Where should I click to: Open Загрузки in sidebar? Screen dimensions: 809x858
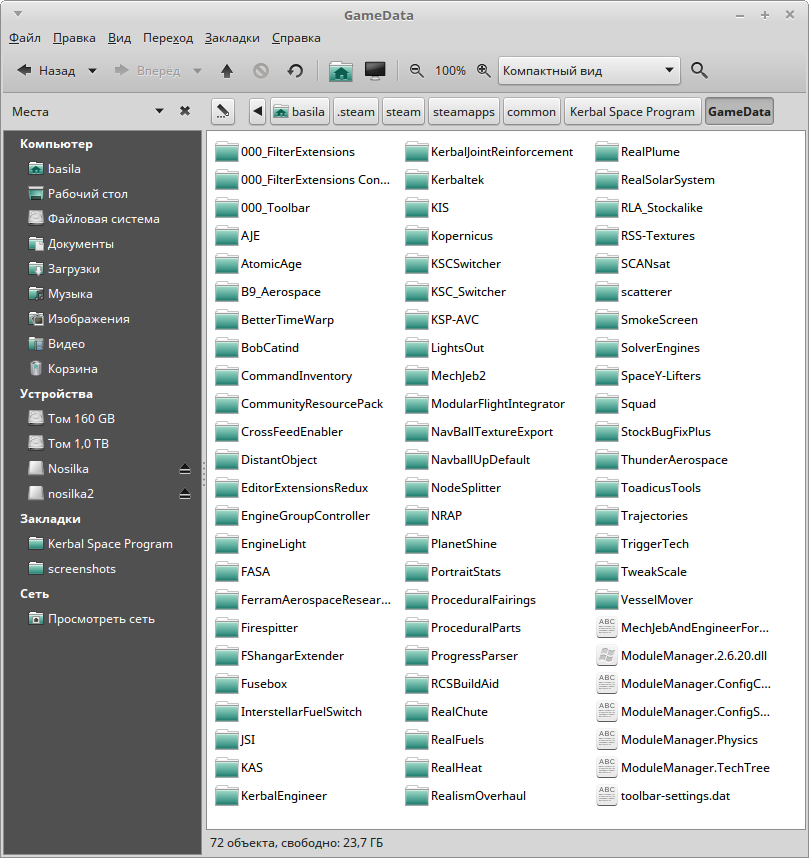64,269
